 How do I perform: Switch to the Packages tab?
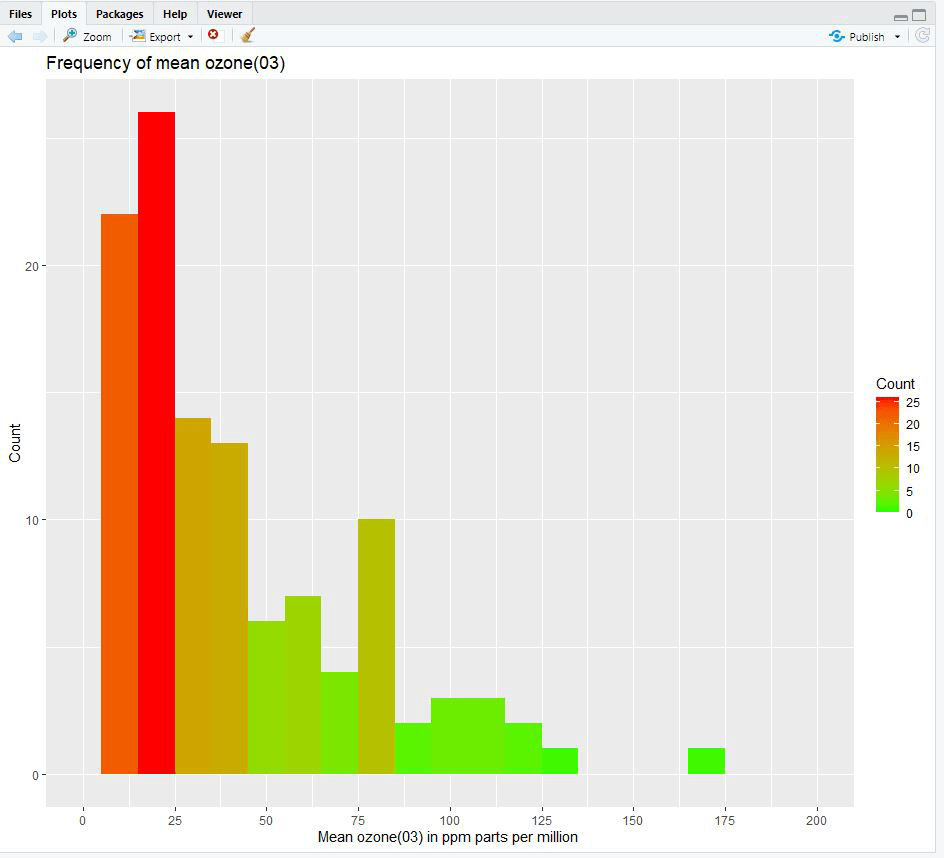119,13
